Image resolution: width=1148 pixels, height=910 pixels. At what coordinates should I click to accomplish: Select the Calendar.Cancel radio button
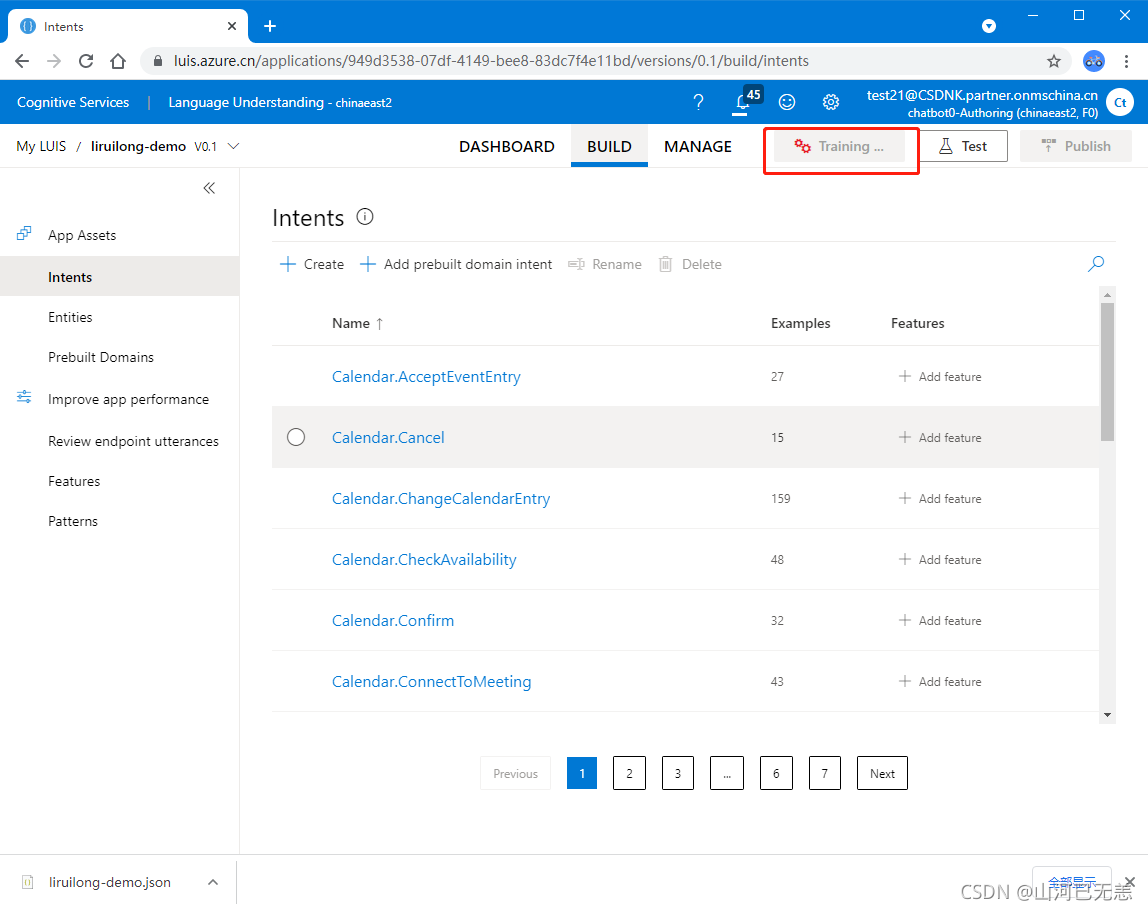[296, 437]
